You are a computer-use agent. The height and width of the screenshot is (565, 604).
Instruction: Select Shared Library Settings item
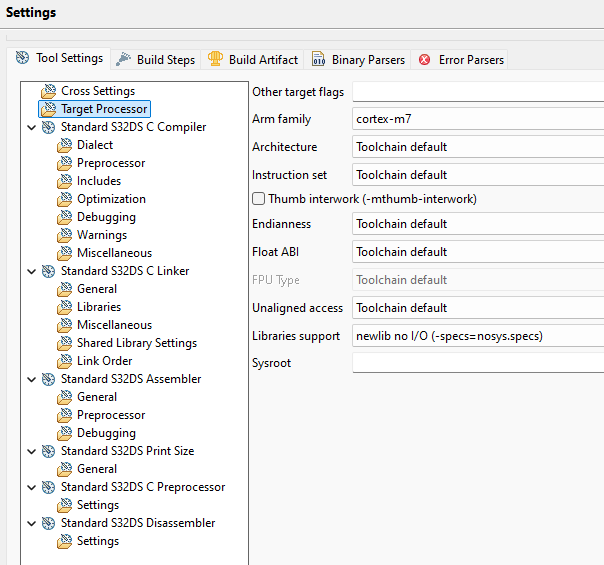[137, 343]
